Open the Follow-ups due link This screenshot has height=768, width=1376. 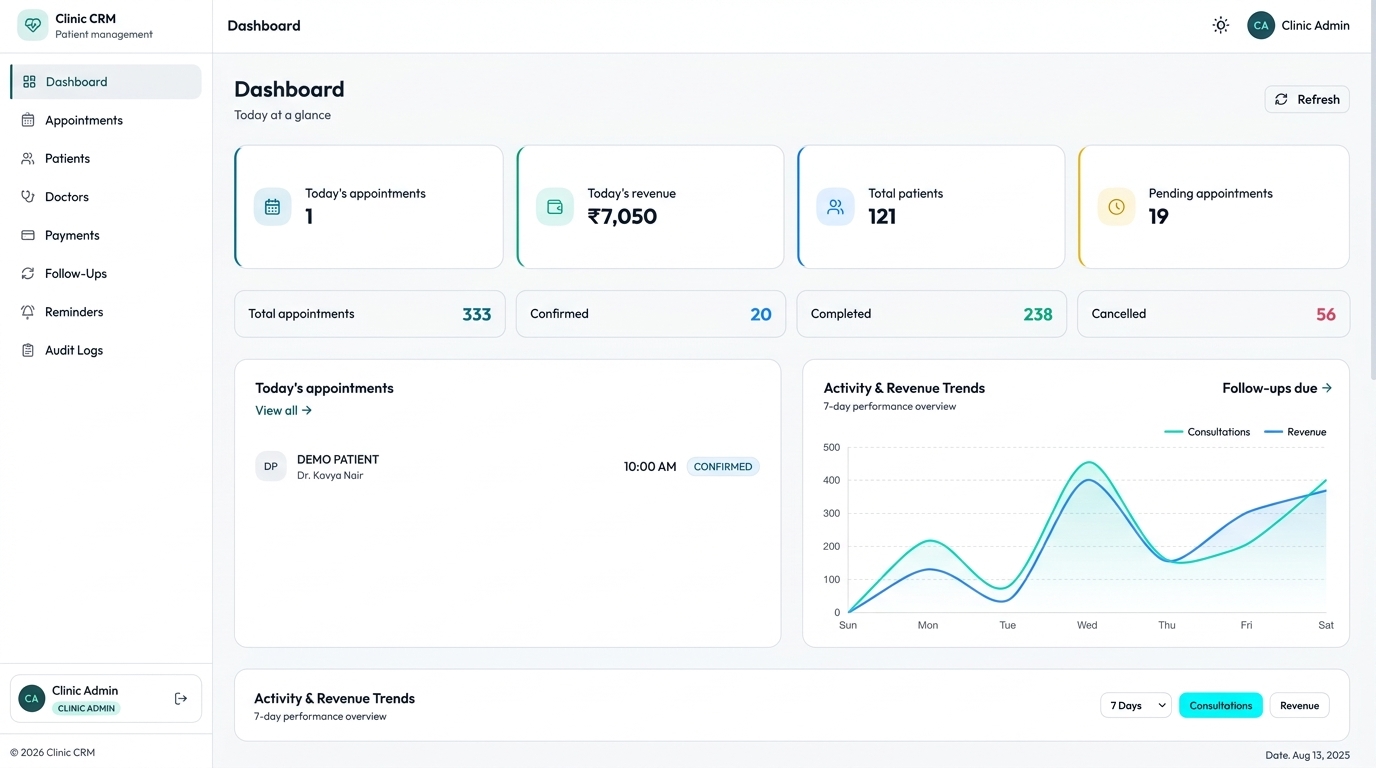(1277, 388)
